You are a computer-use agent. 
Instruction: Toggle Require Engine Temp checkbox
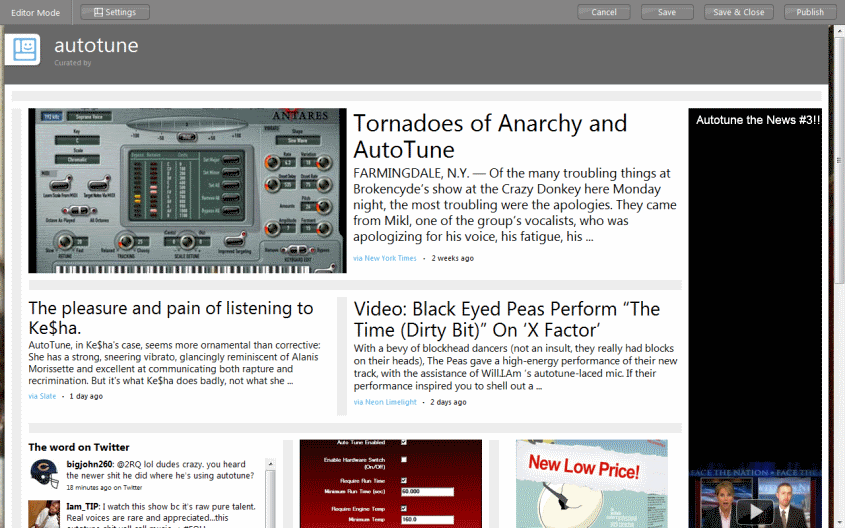click(404, 508)
